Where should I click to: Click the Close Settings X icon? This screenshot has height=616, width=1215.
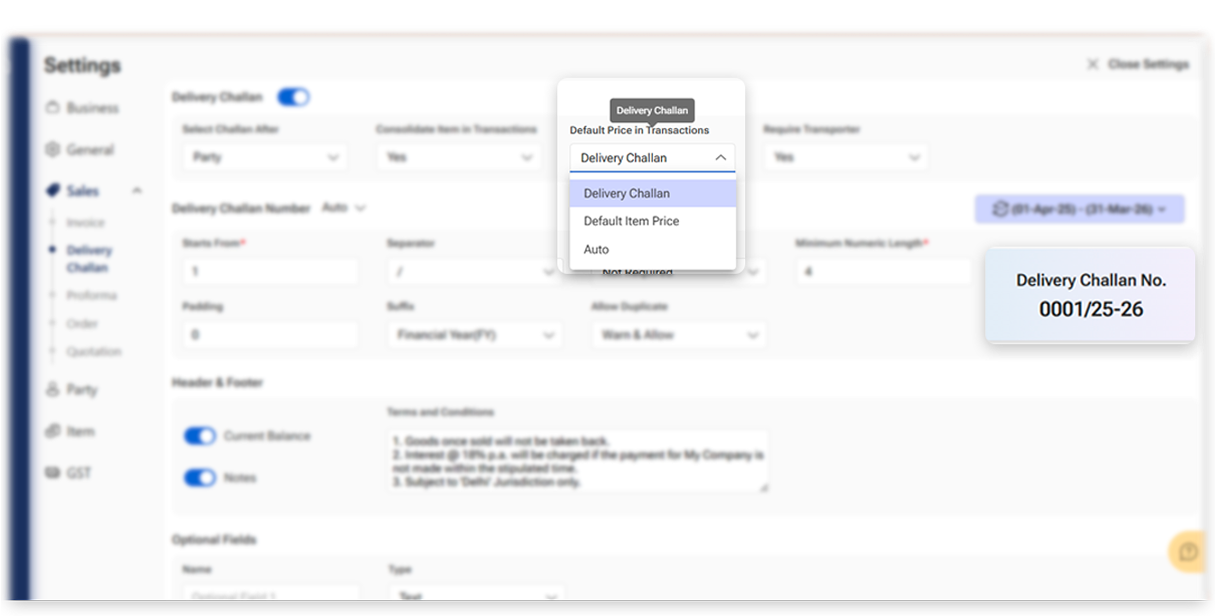click(1092, 64)
